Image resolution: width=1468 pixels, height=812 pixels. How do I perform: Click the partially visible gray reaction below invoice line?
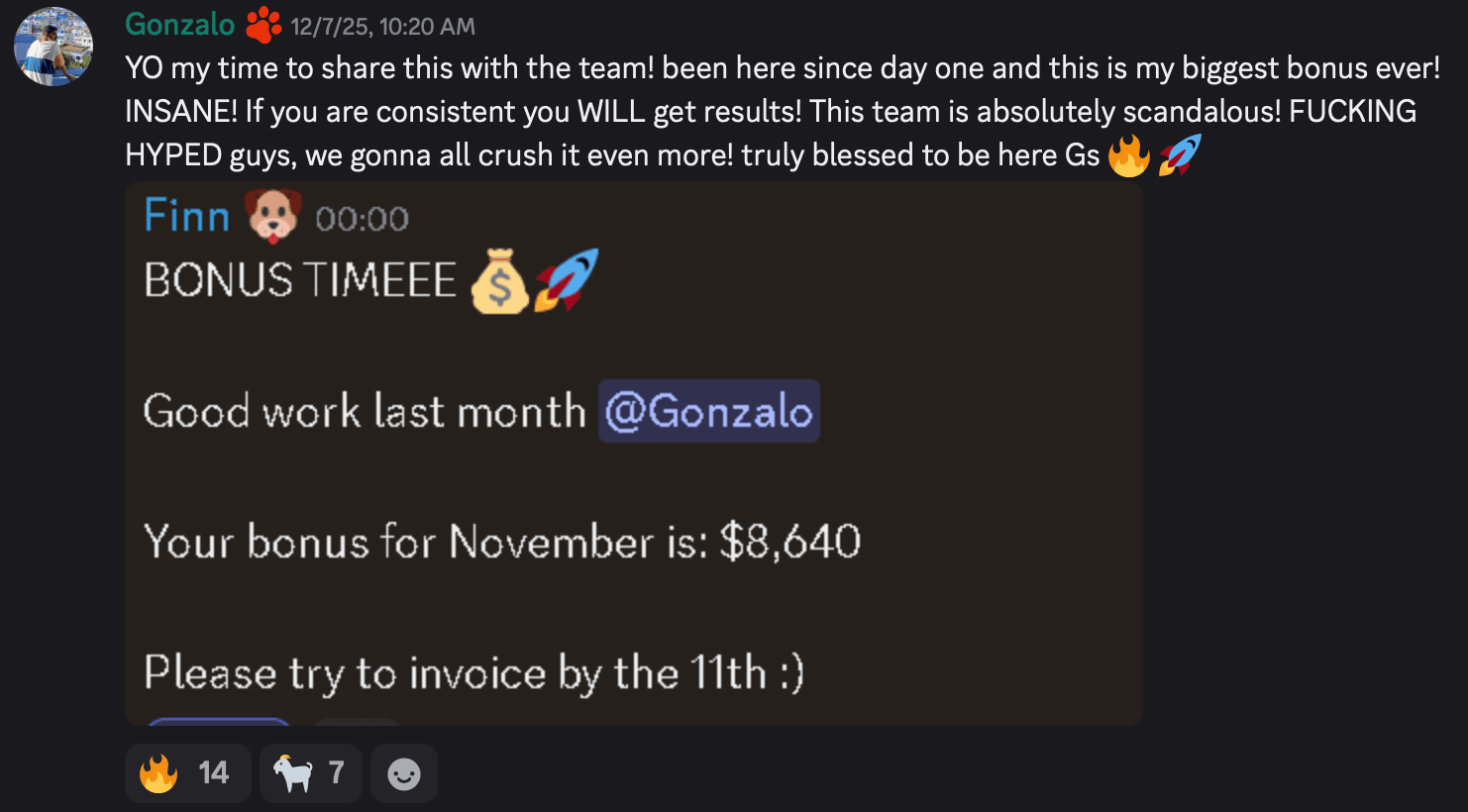(x=358, y=721)
